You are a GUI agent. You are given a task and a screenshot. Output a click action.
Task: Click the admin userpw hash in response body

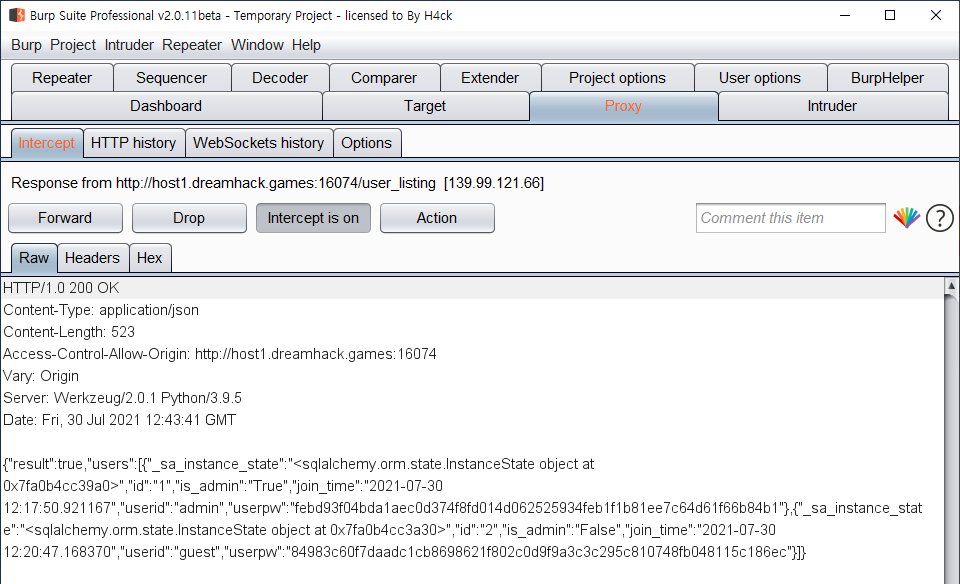tap(536, 508)
